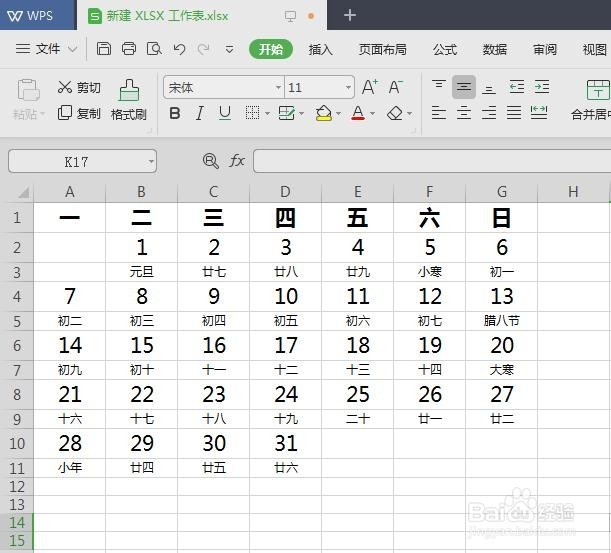The width and height of the screenshot is (611, 553).
Task: Toggle Italic formatting
Action: tap(200, 113)
